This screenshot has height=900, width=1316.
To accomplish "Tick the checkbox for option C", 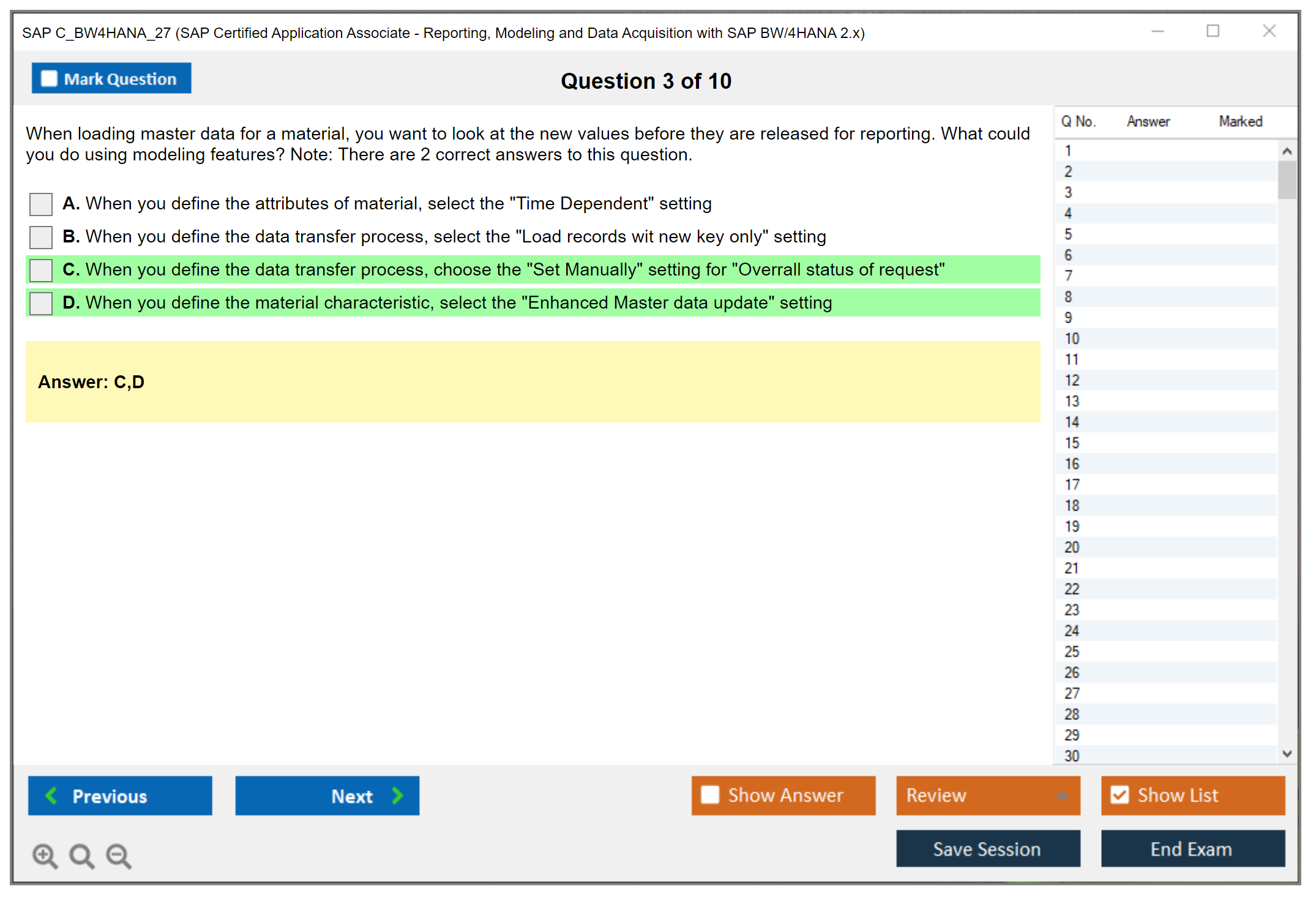I will 41,270.
